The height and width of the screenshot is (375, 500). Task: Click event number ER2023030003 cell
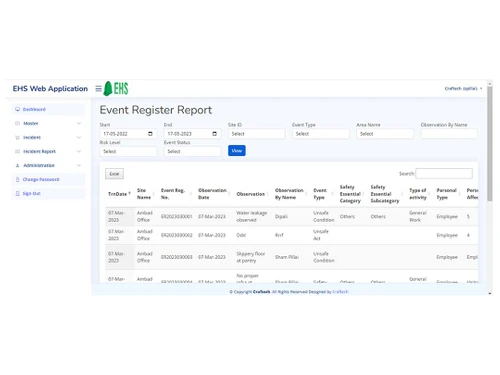tap(177, 257)
